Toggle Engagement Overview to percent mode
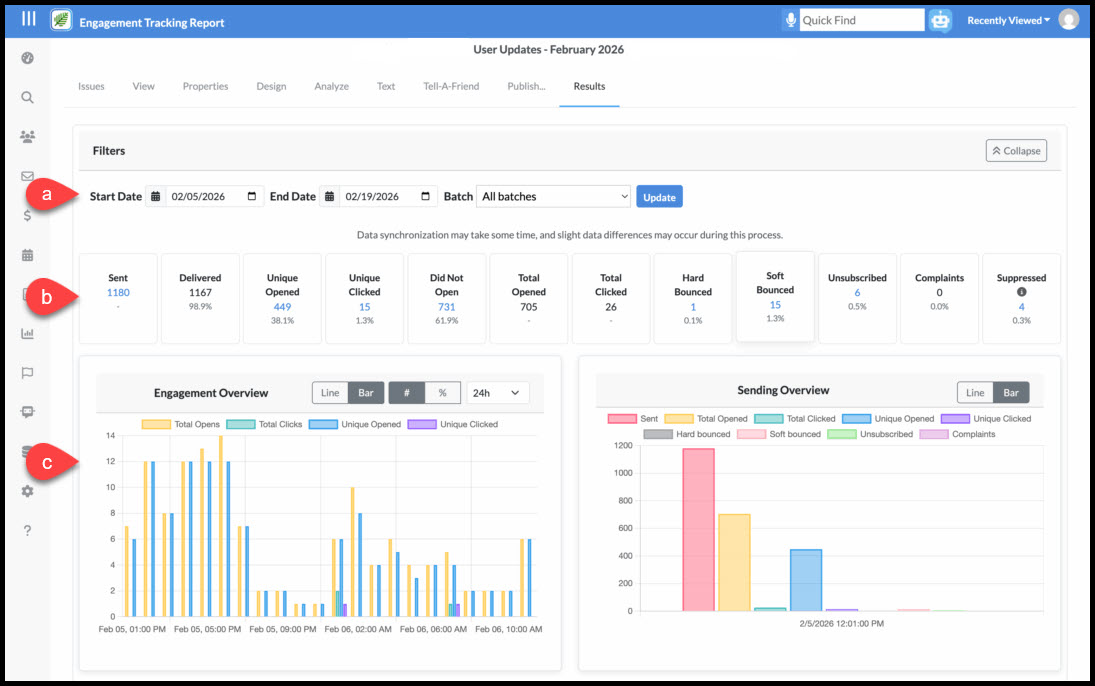The height and width of the screenshot is (686, 1095). coord(443,393)
